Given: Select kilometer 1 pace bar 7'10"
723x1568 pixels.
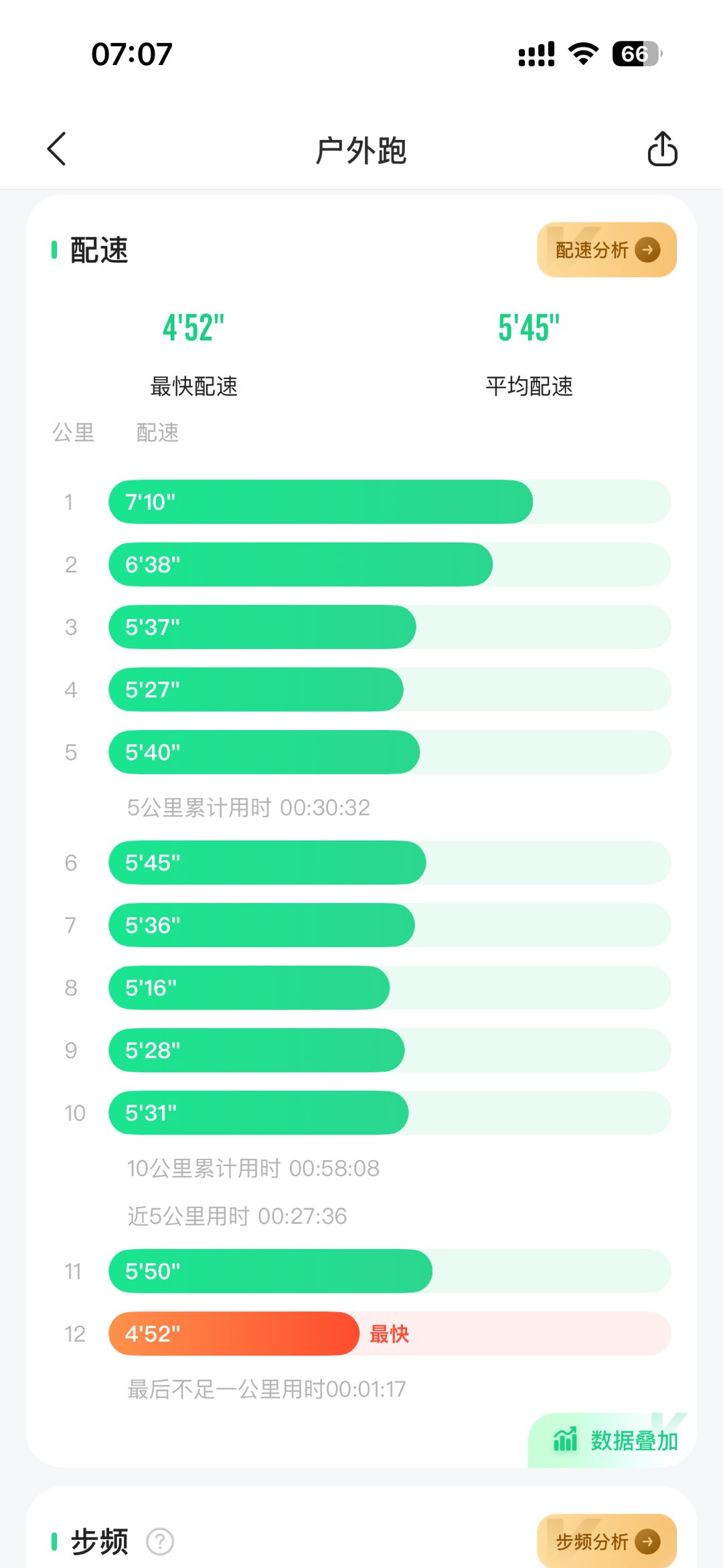Looking at the screenshot, I should (320, 502).
